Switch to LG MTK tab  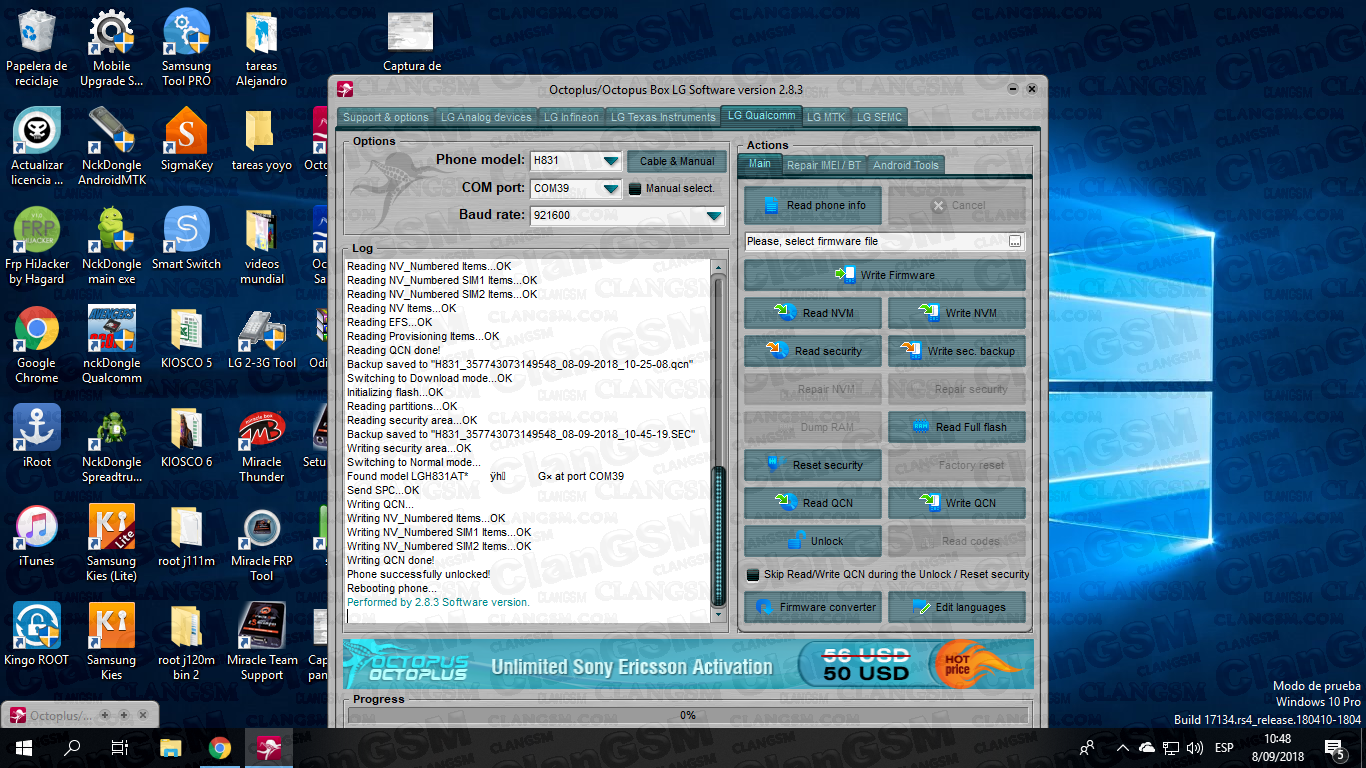826,117
